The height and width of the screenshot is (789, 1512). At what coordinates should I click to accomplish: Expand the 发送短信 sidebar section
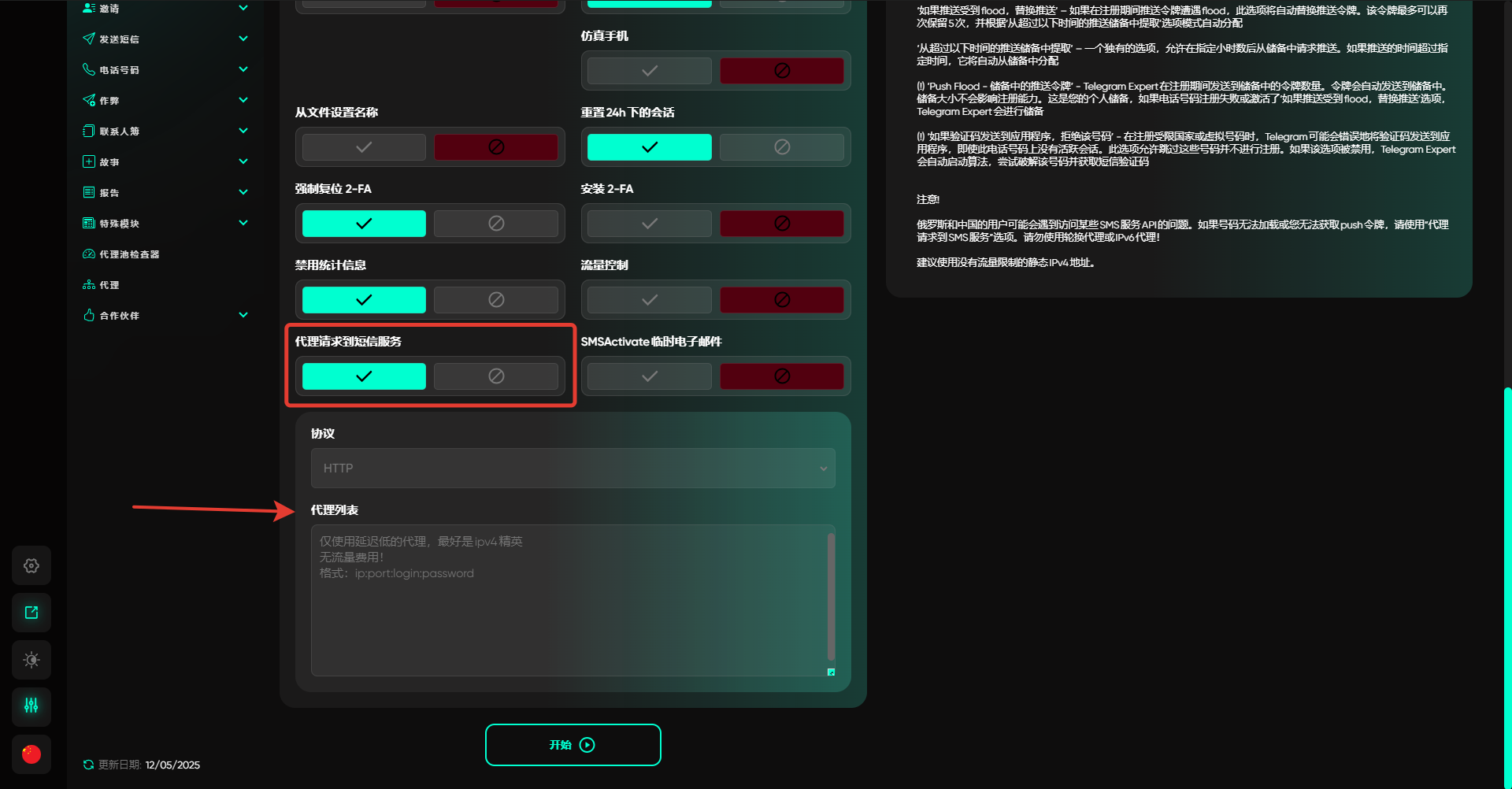243,39
